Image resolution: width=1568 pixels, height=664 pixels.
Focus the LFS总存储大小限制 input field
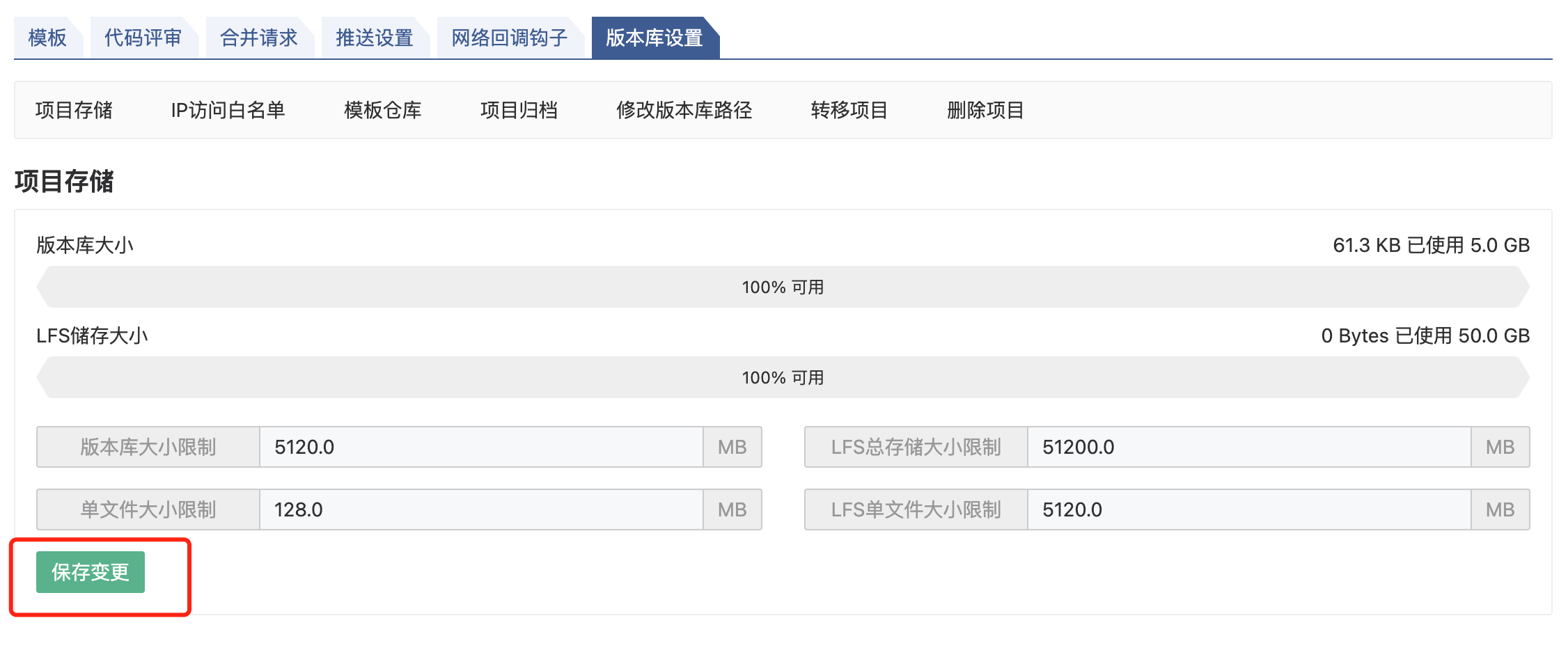tap(1248, 447)
